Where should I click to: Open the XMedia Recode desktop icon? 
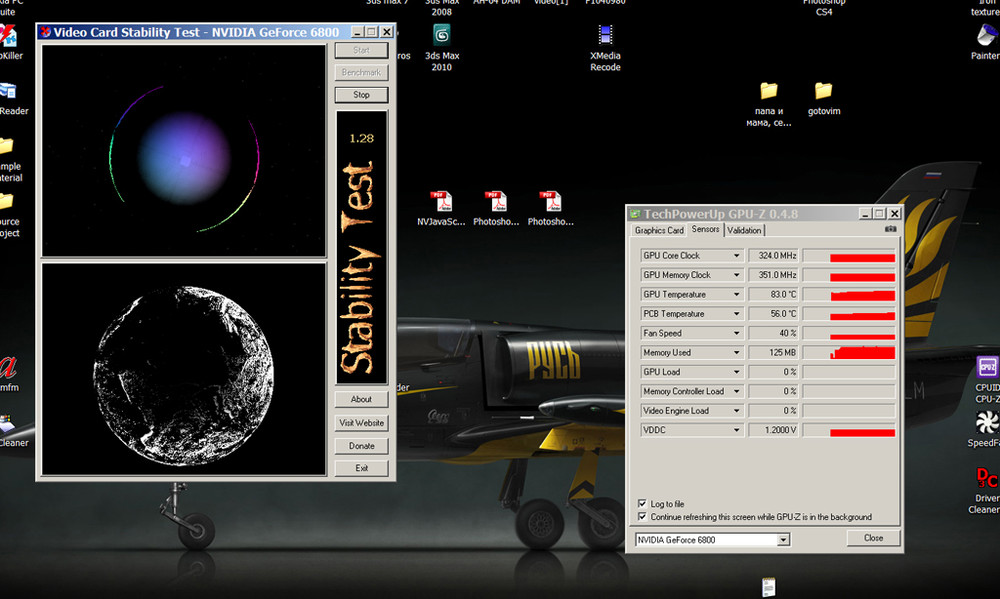(605, 36)
